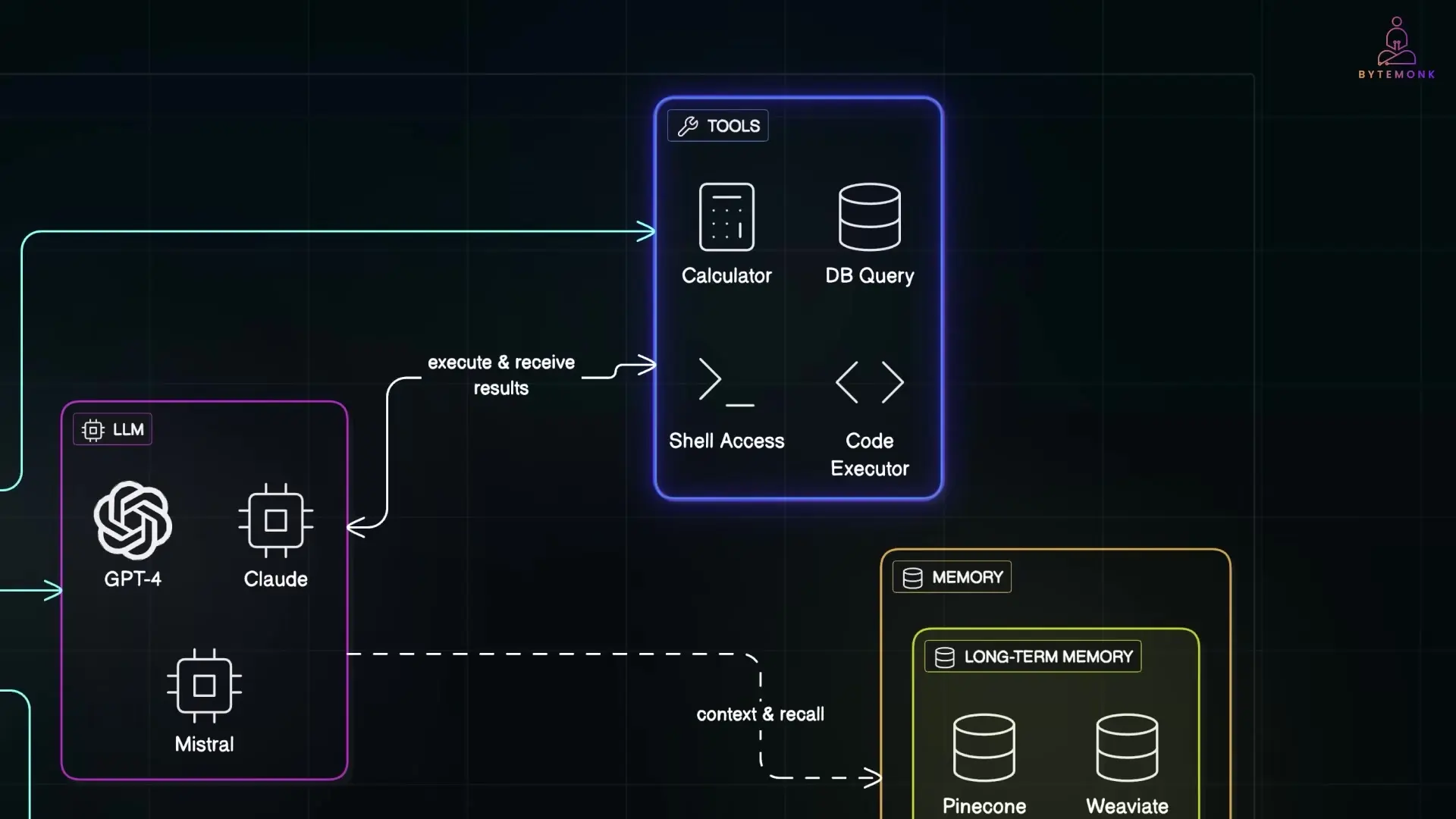
Task: Click the "Claude" text label
Action: point(276,579)
